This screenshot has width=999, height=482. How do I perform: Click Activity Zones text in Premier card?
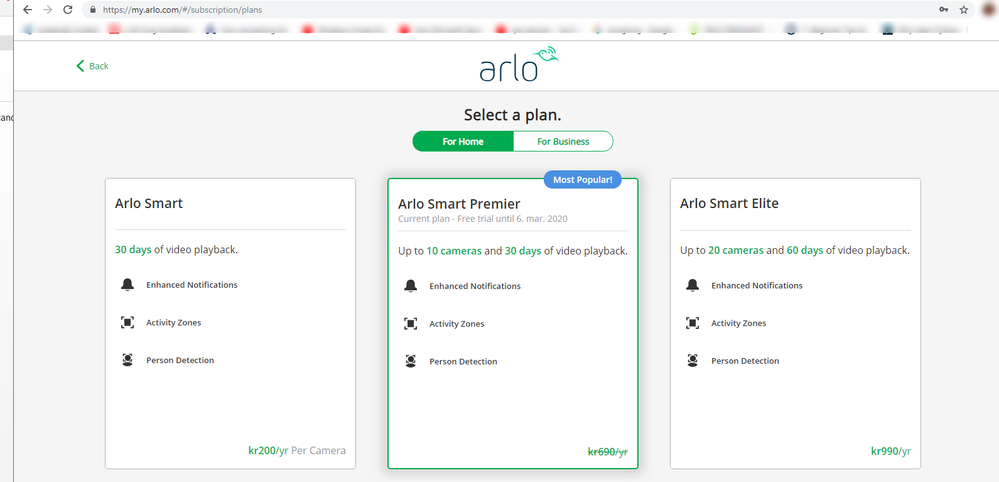point(457,323)
